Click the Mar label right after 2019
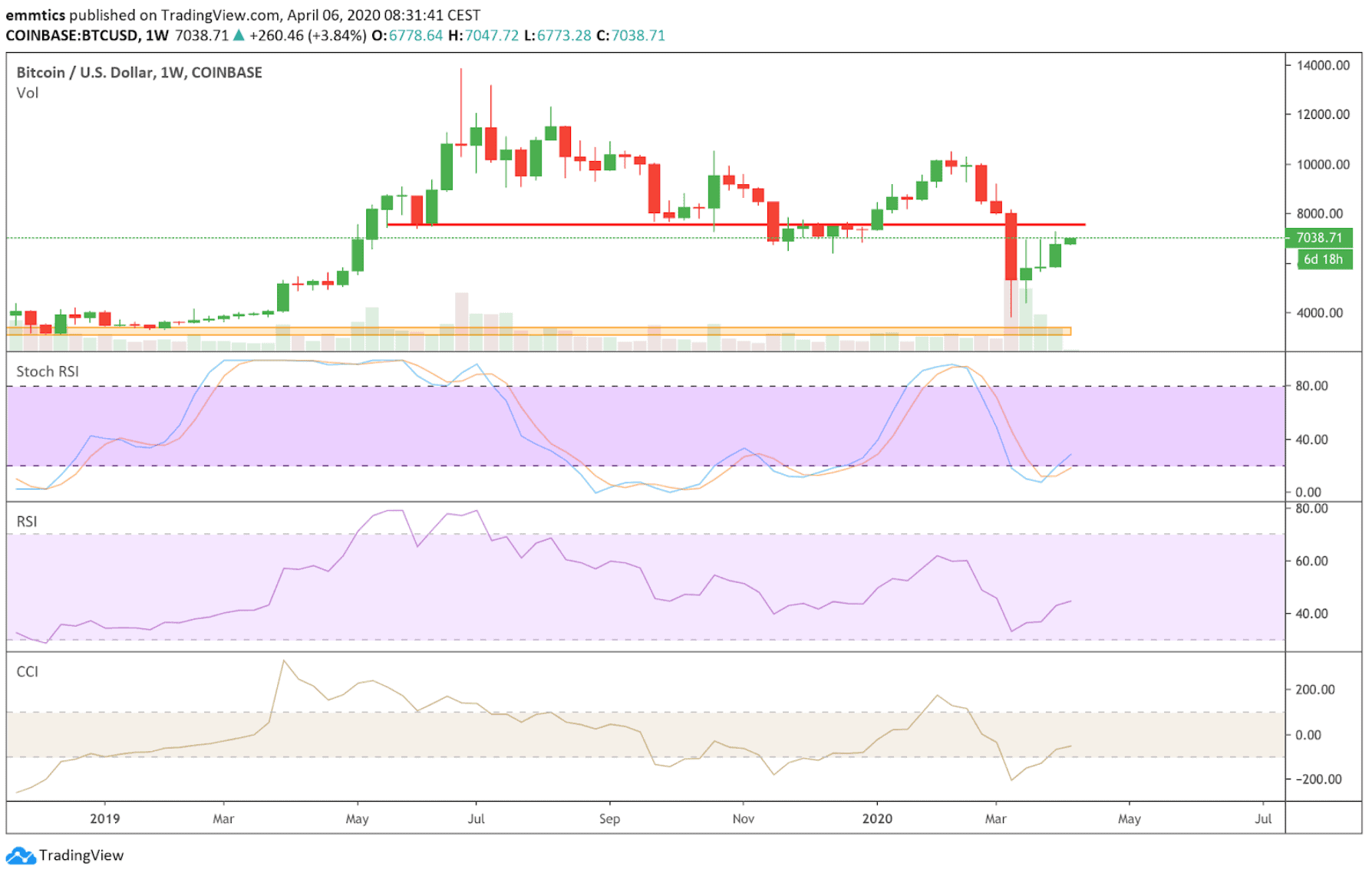The image size is (1372, 873). coord(223,819)
